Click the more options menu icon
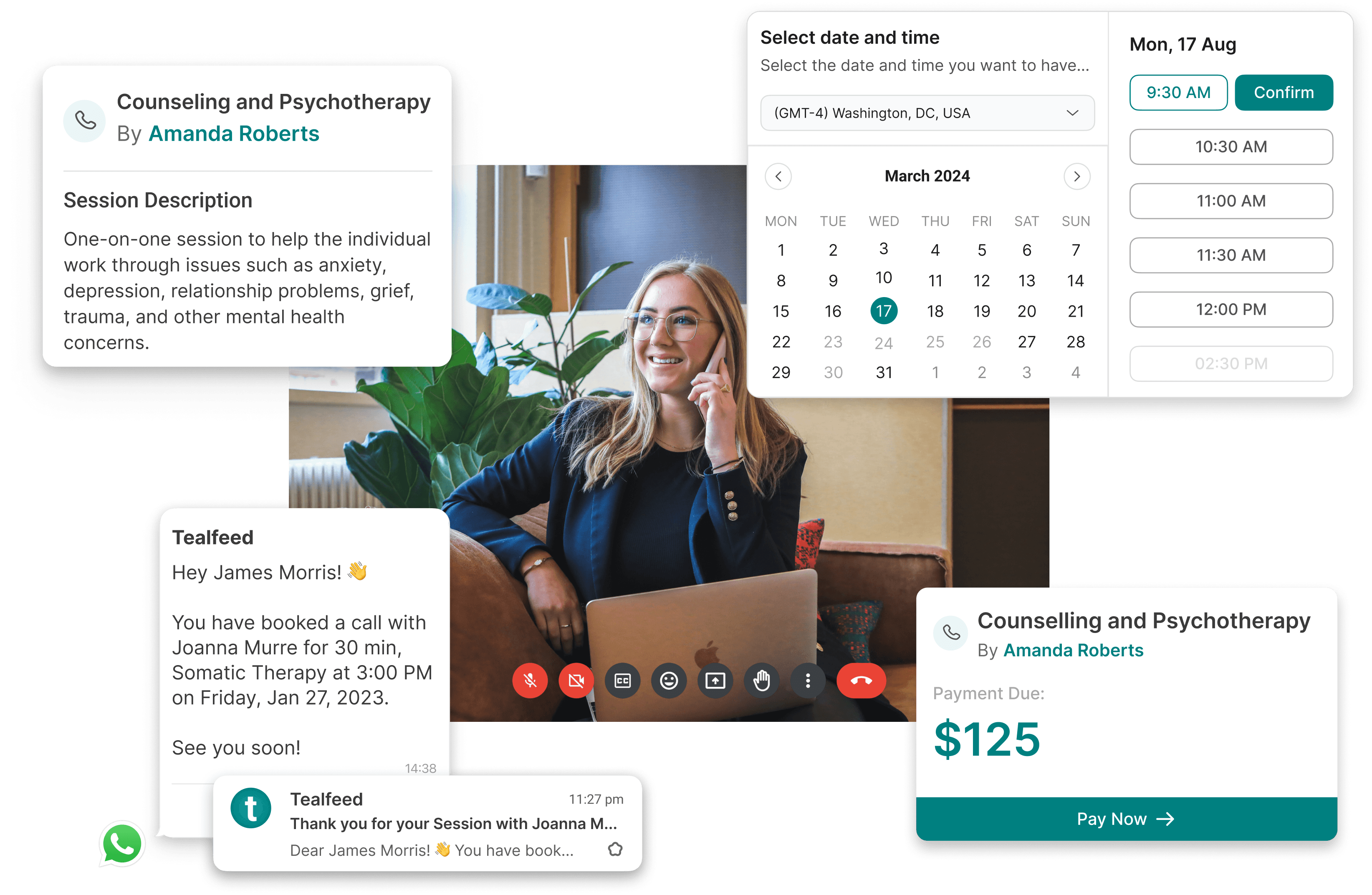This screenshot has width=1372, height=895. tap(806, 680)
